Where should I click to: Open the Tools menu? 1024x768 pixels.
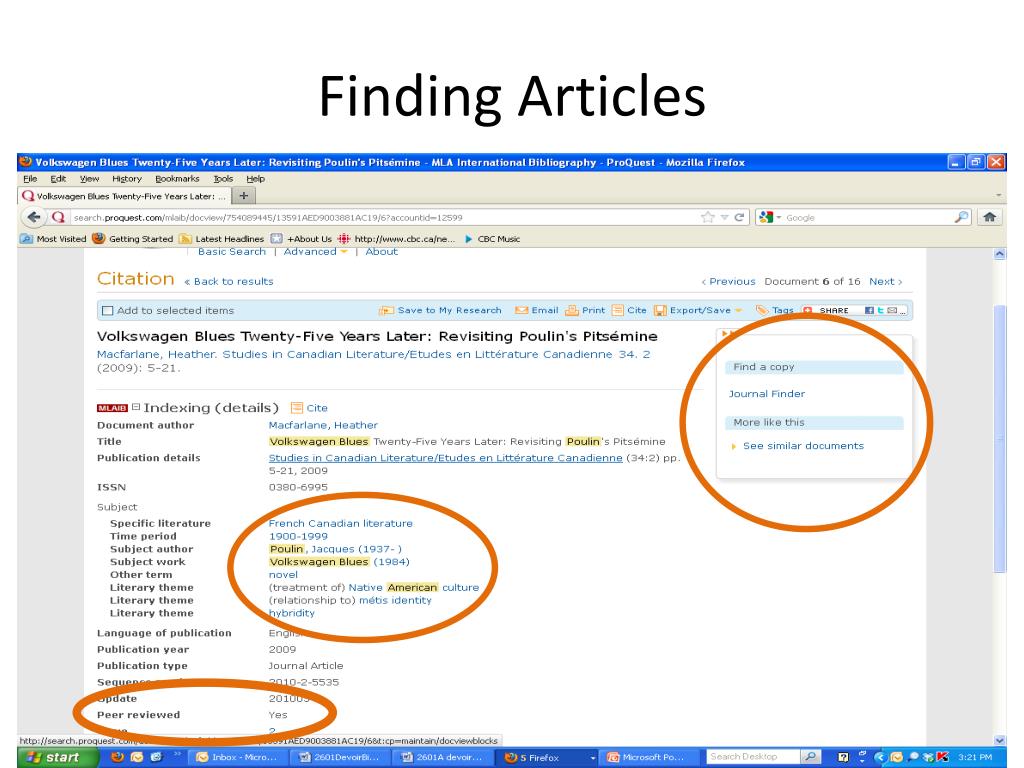[x=223, y=179]
